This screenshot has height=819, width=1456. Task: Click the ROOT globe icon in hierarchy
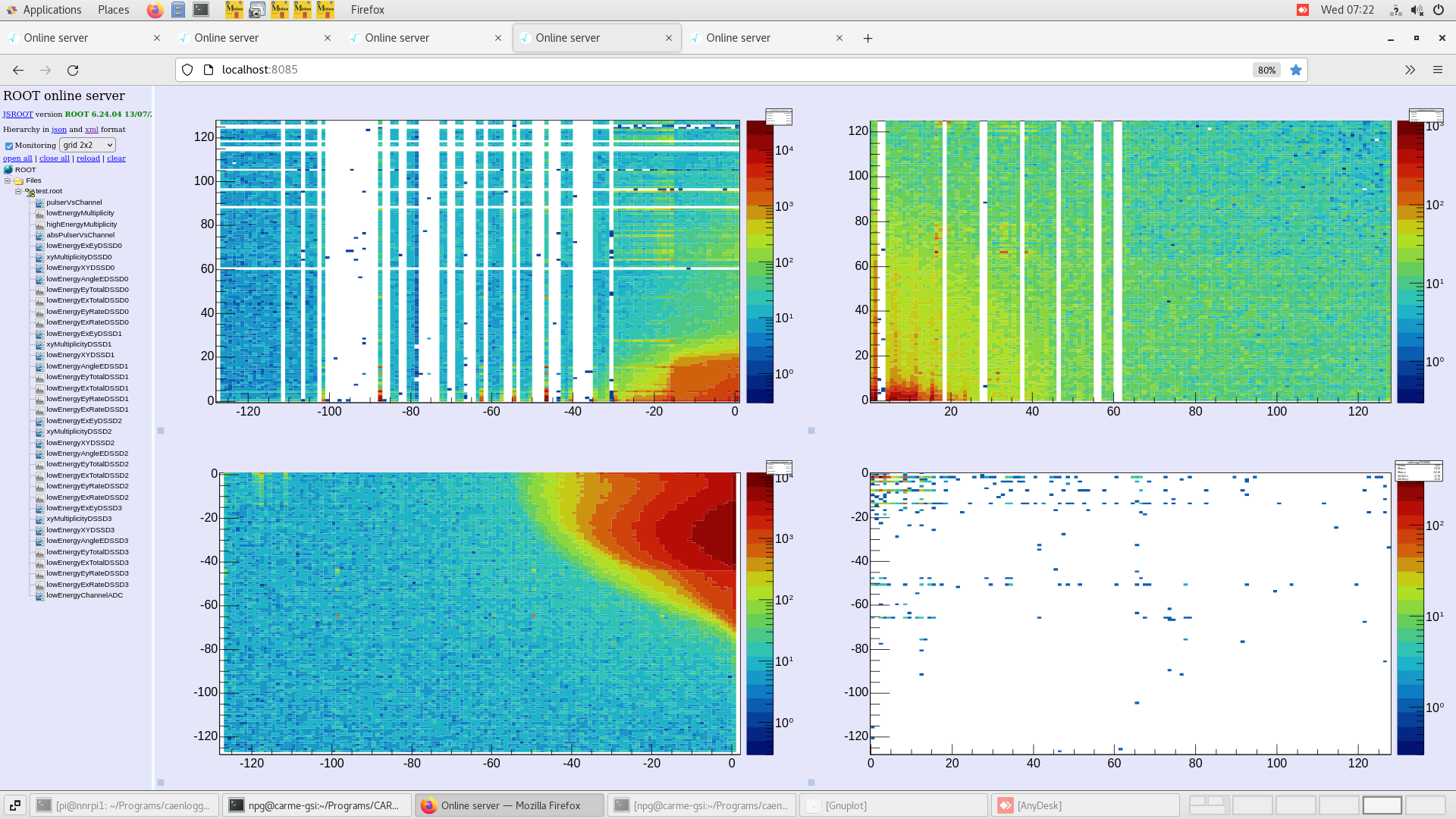pyautogui.click(x=8, y=169)
